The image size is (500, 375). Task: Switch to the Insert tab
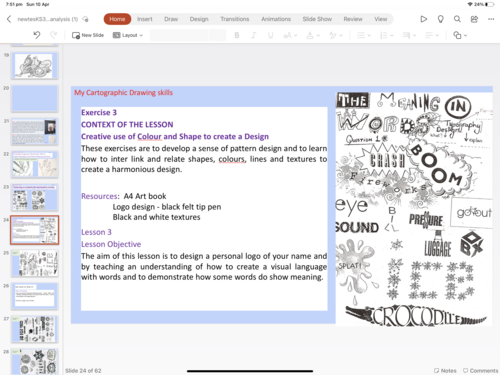[145, 19]
